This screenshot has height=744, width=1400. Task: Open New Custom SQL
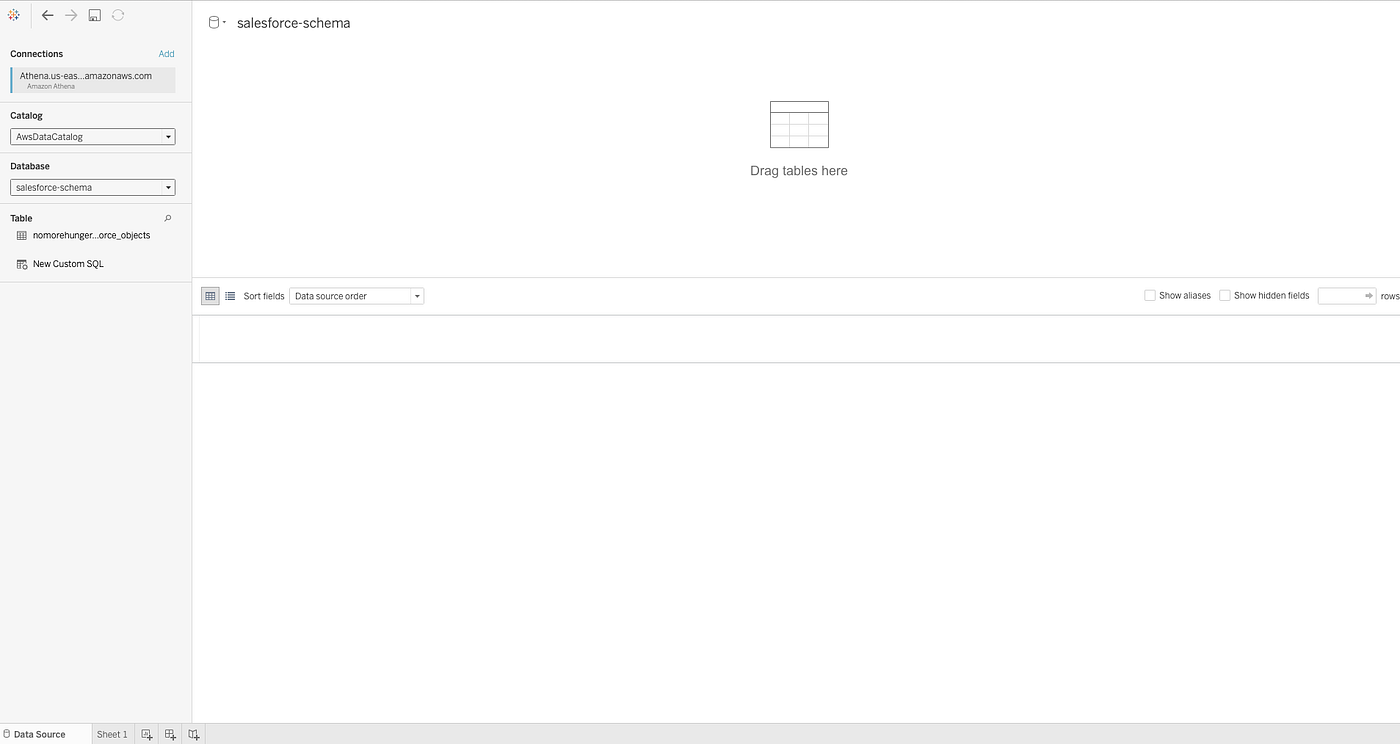(67, 263)
